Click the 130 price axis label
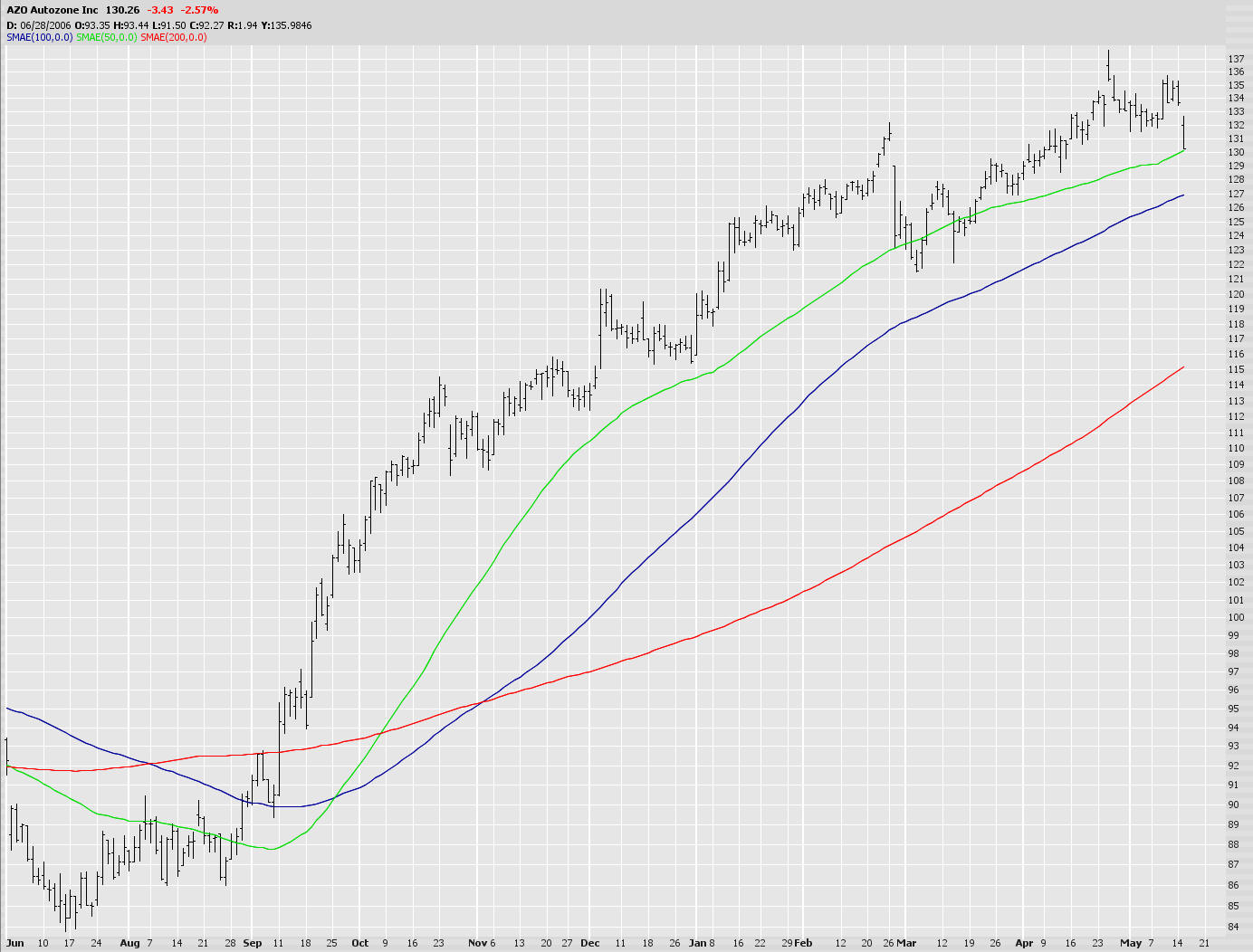The width and height of the screenshot is (1253, 952). click(x=1236, y=152)
